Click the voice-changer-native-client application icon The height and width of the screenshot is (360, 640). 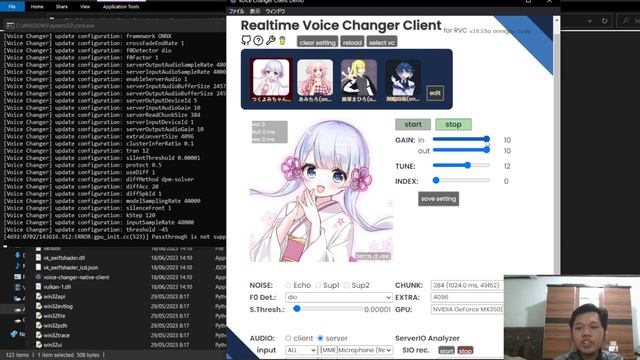[38, 277]
